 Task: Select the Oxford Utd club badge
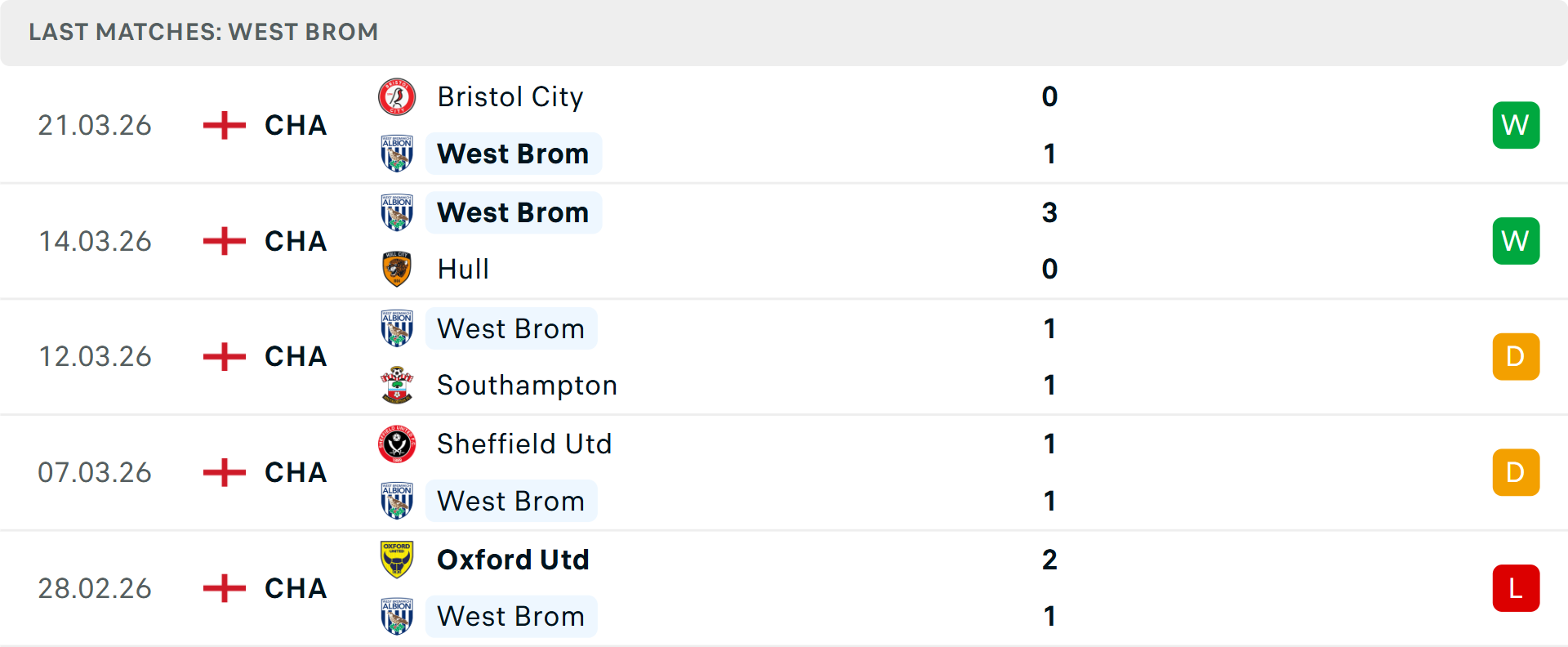click(396, 560)
